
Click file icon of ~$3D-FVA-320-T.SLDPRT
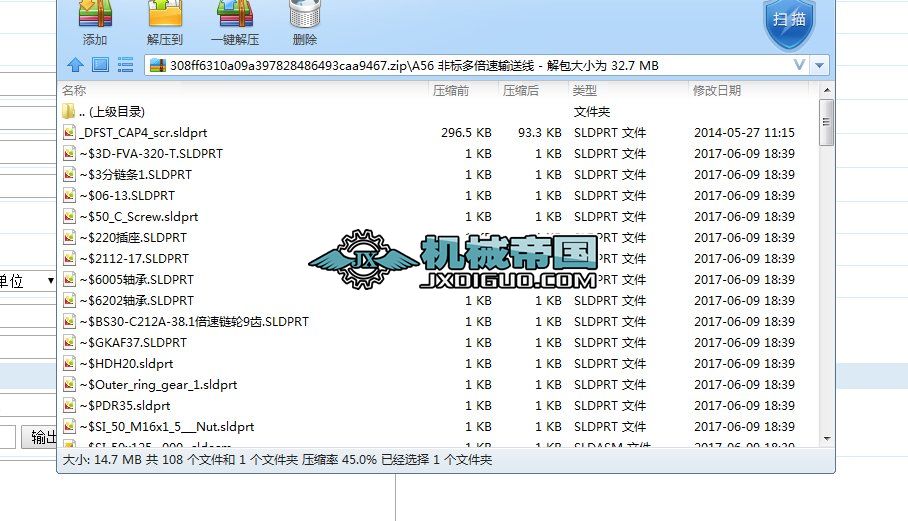pos(69,153)
